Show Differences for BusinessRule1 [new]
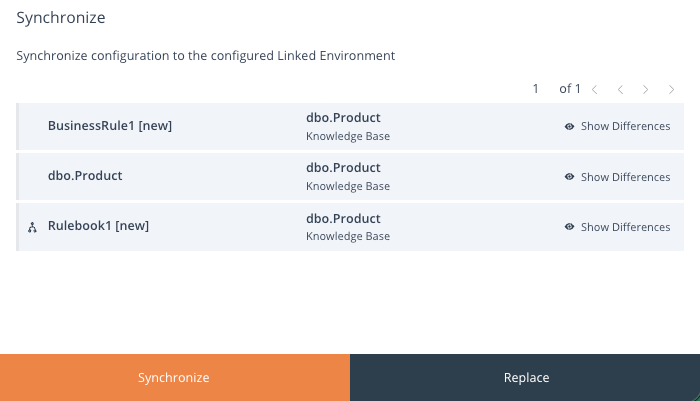700x401 pixels. tap(625, 127)
